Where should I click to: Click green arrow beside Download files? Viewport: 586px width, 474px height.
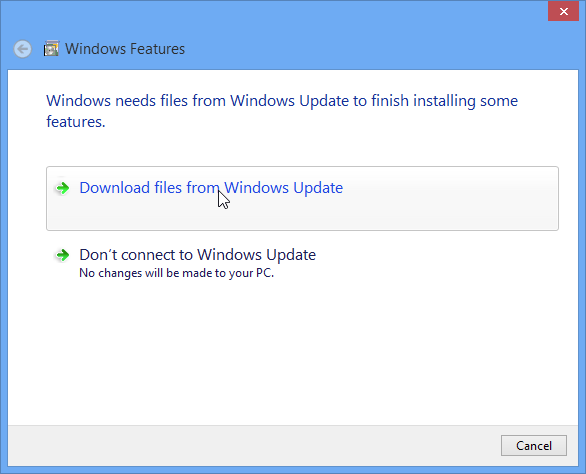(62, 188)
